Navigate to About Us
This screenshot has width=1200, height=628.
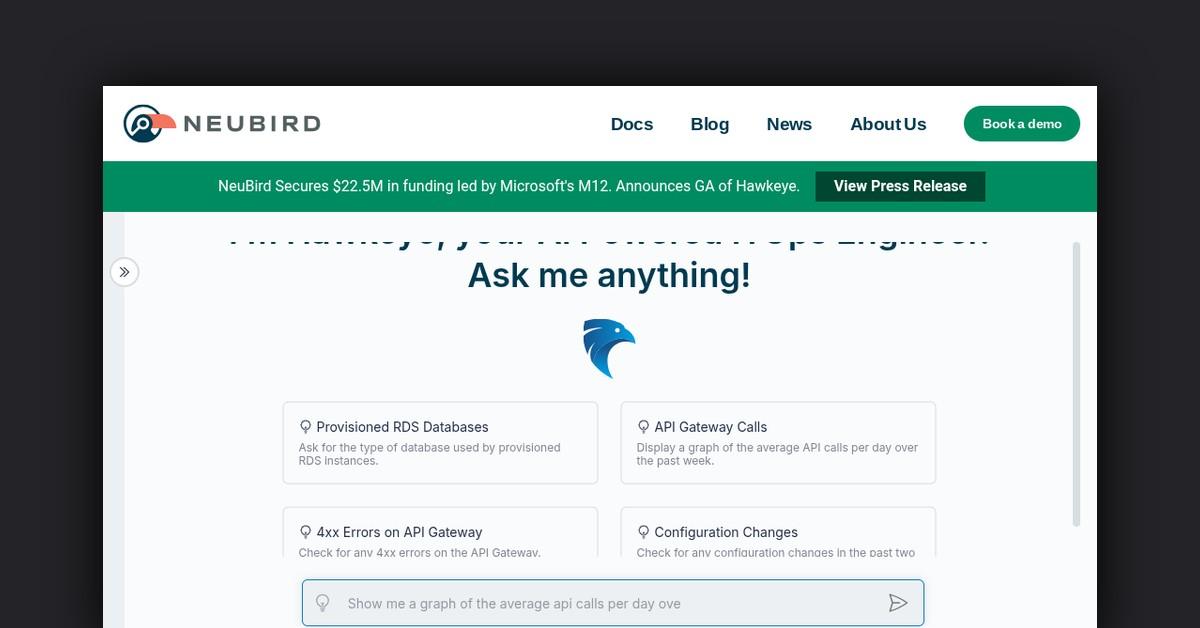[x=888, y=124]
